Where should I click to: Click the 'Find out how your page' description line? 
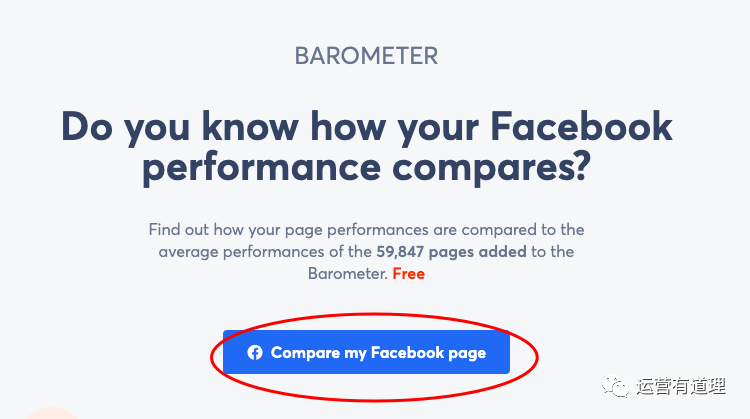point(366,230)
